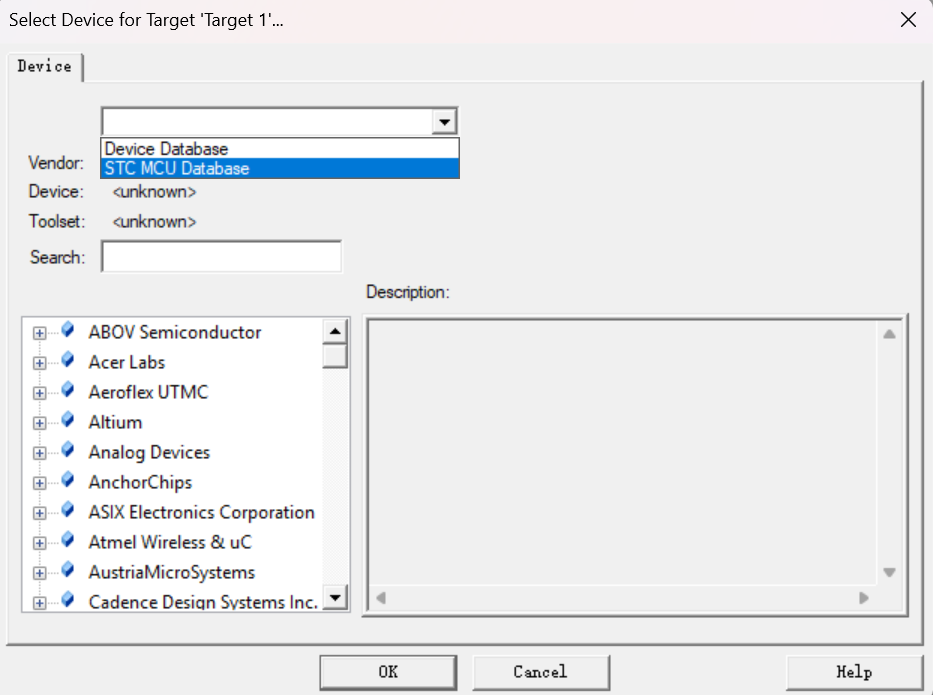Click Cadence Design Systems vendor icon

[68, 599]
